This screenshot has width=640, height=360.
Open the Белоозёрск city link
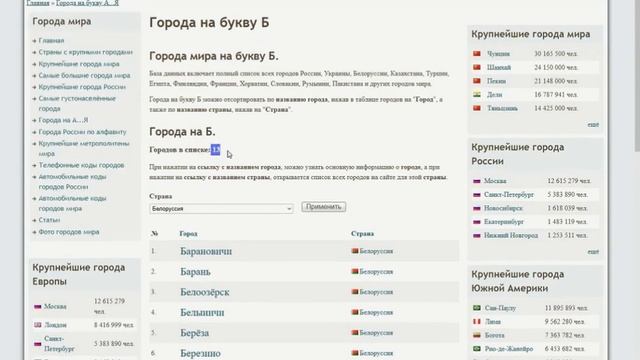click(x=204, y=292)
